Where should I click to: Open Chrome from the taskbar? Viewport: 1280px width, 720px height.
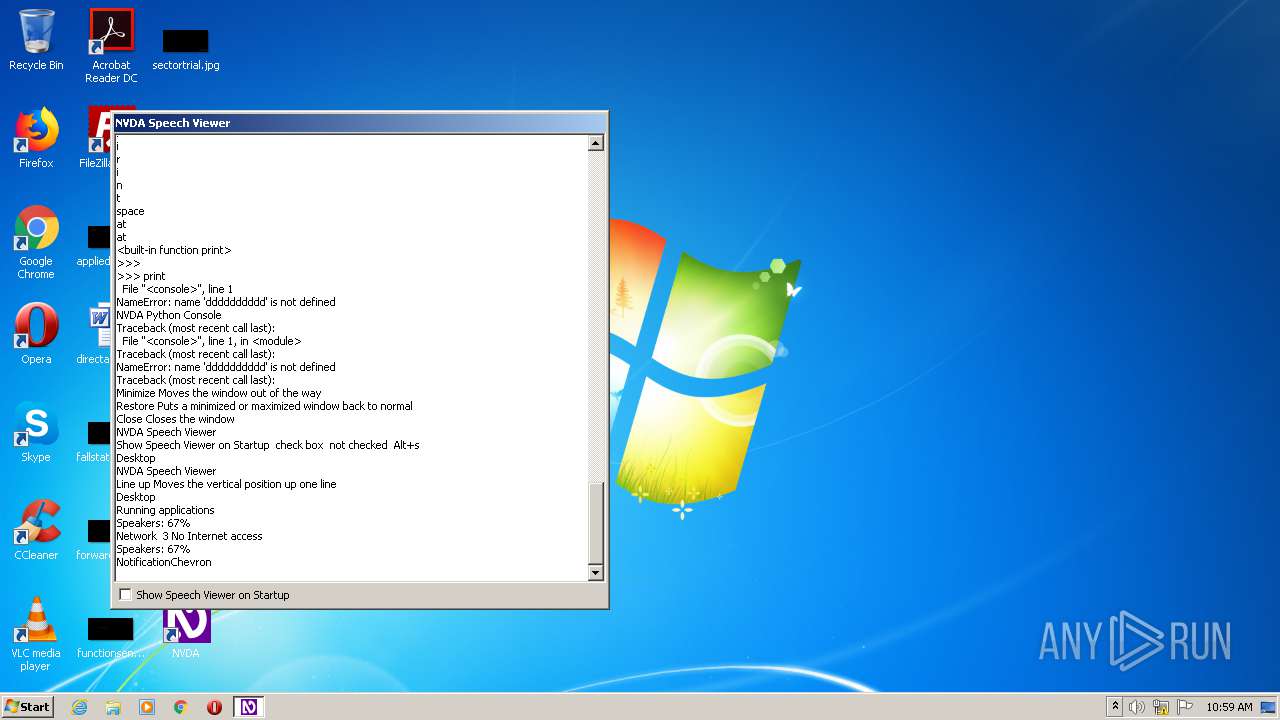click(x=181, y=707)
